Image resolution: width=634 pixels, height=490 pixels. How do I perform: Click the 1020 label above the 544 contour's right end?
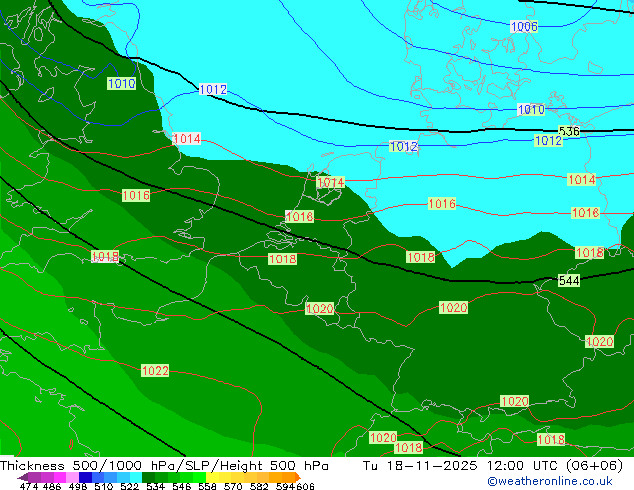(599, 342)
